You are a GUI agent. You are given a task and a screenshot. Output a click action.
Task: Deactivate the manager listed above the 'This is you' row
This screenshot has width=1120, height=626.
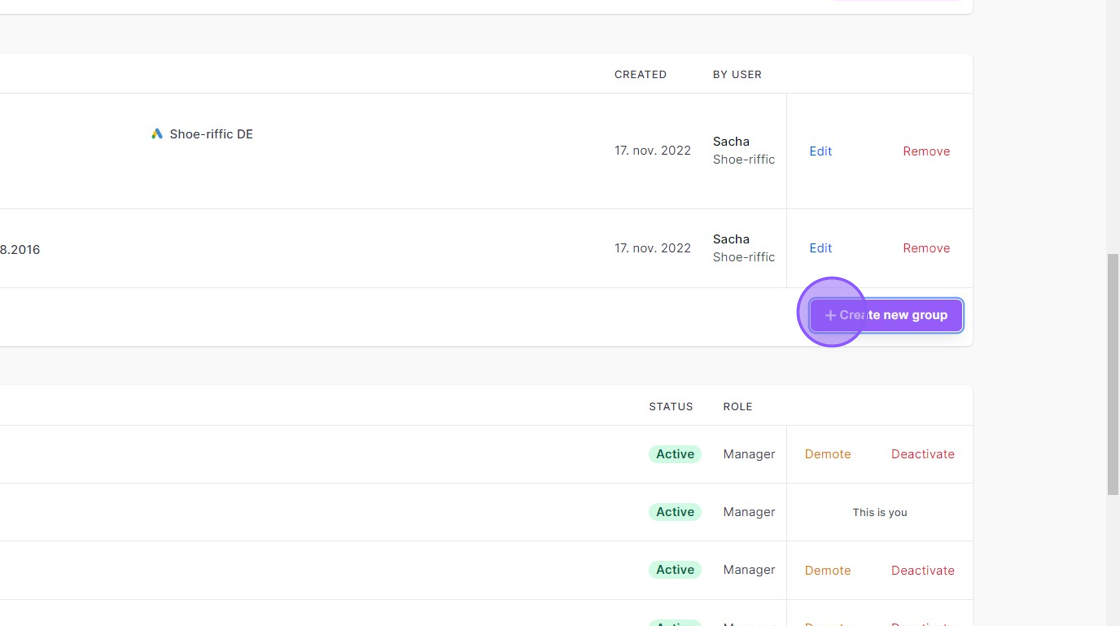(x=922, y=454)
